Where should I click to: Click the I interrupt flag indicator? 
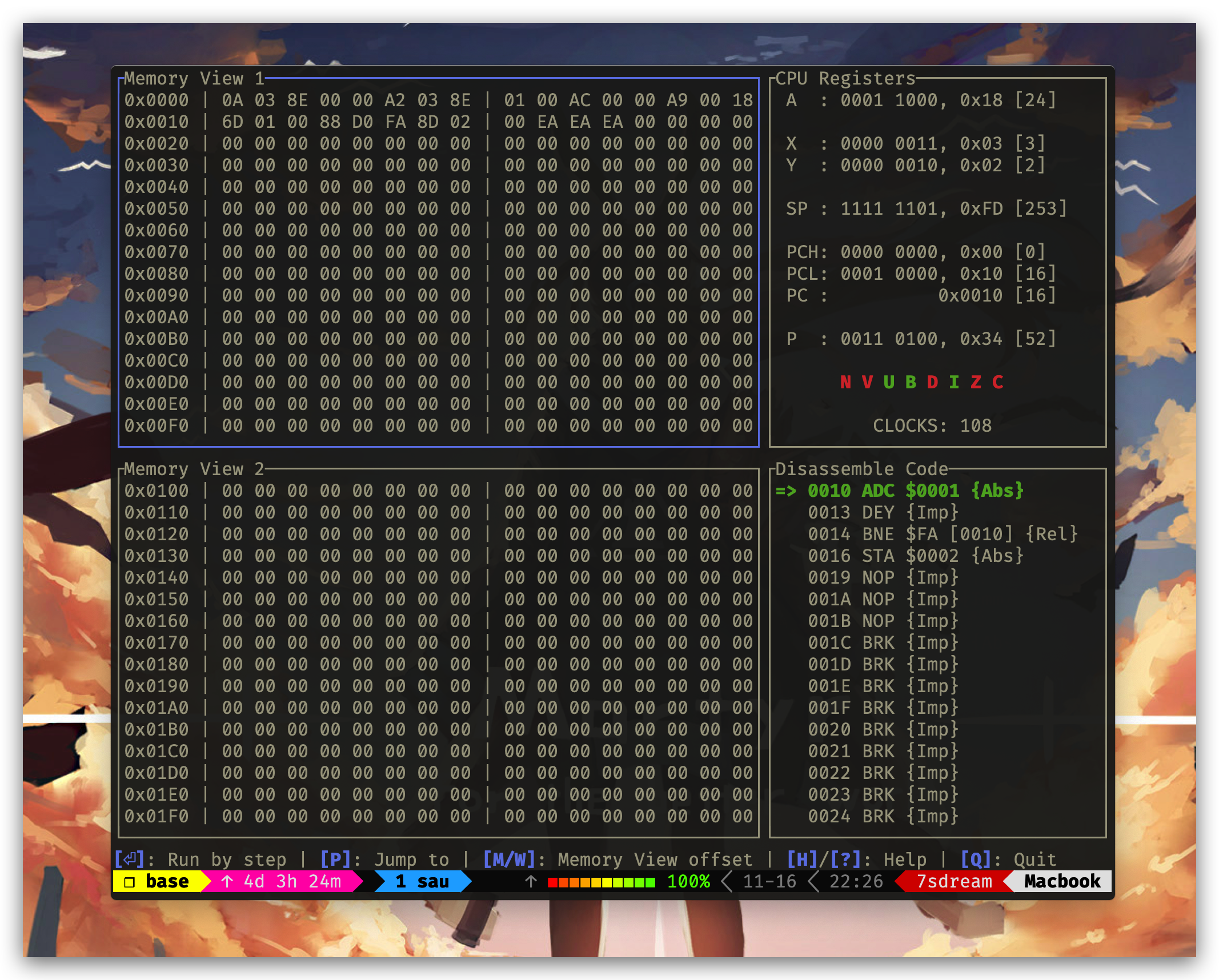click(x=954, y=382)
